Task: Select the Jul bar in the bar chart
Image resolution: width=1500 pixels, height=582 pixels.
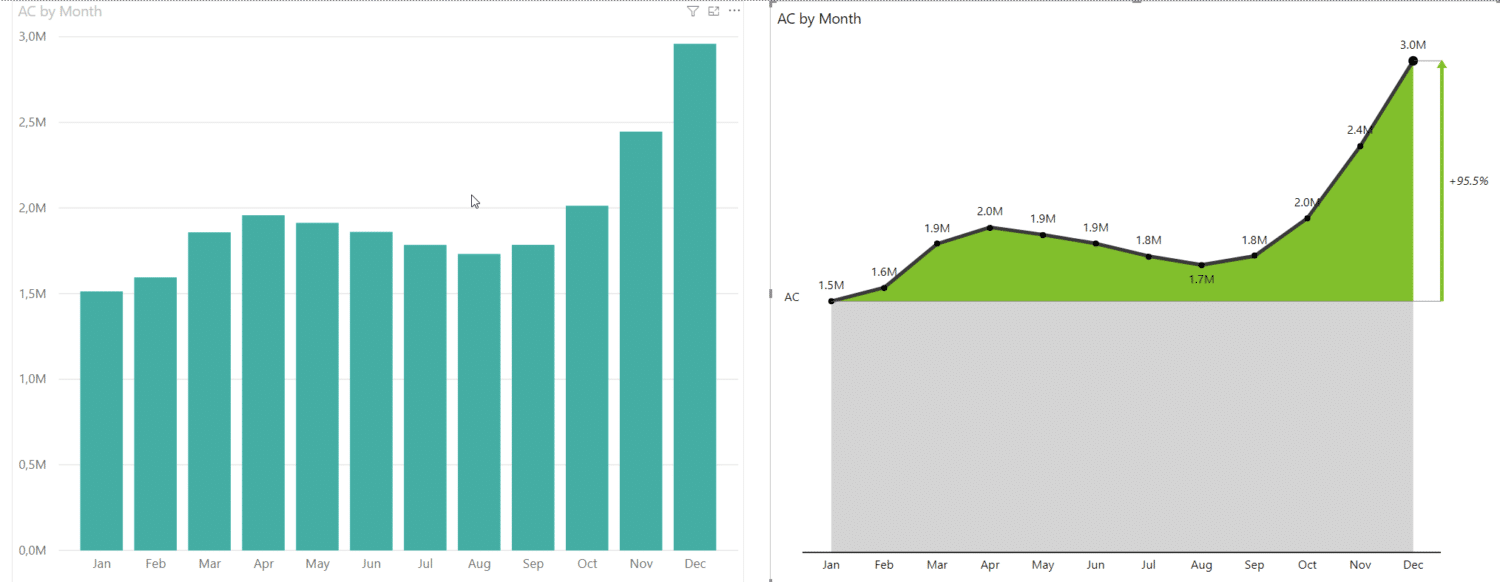Action: click(x=425, y=398)
